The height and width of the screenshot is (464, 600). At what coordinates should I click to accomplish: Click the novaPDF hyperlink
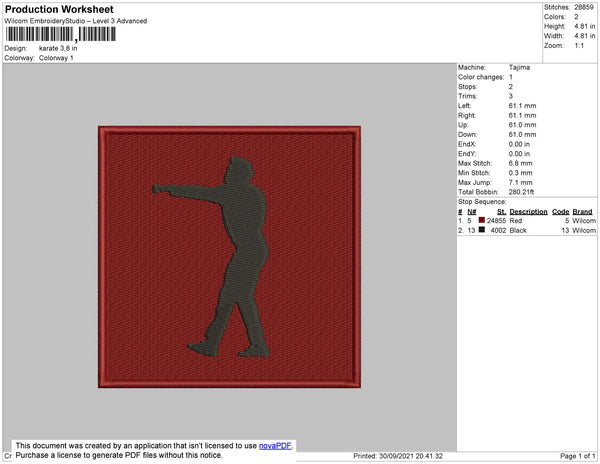(x=276, y=445)
